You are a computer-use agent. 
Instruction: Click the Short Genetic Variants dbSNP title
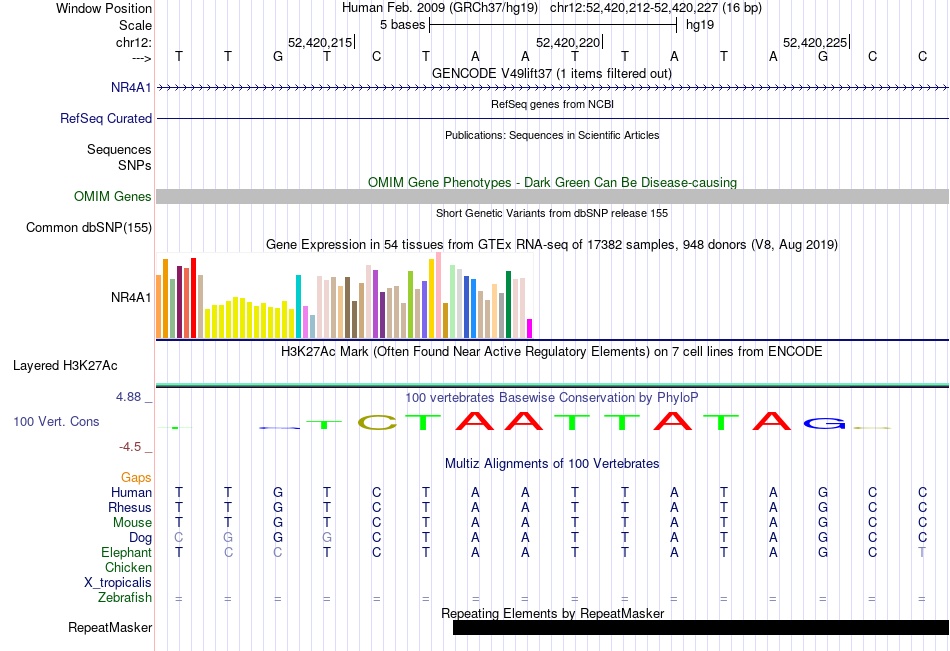tap(552, 213)
